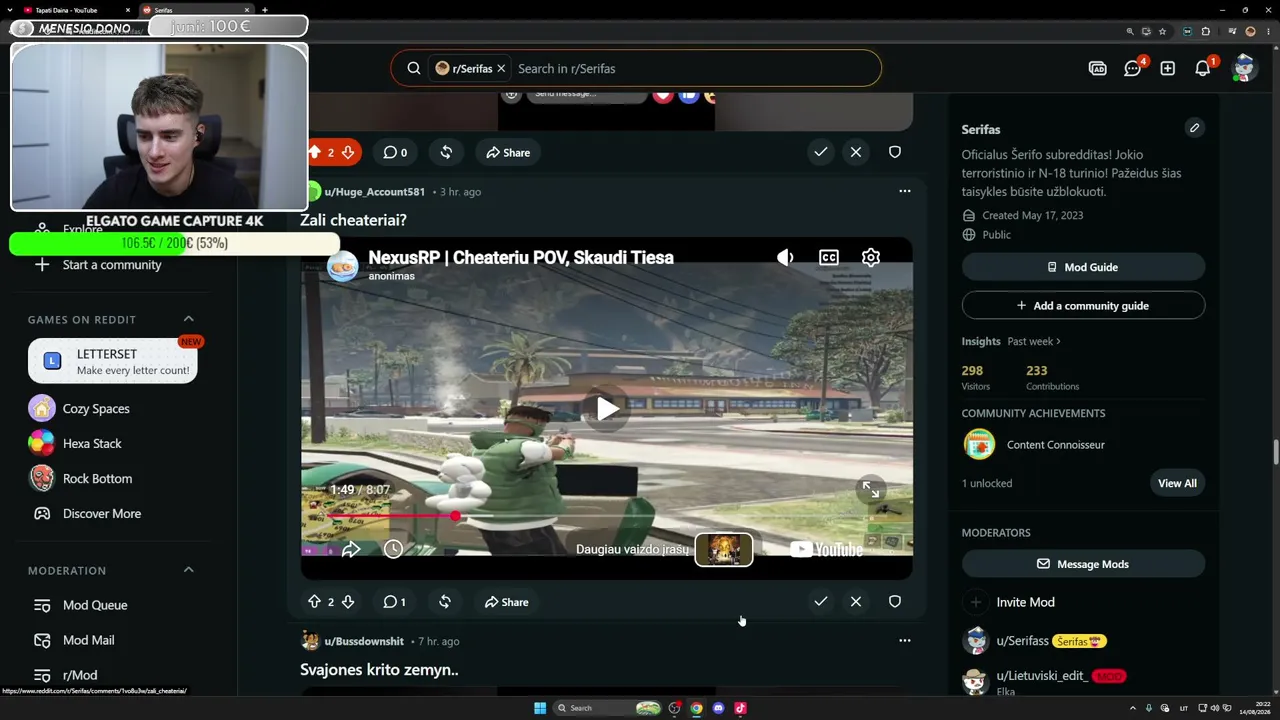Enter fullscreen on the embedded video
This screenshot has width=1280, height=720.
[871, 489]
